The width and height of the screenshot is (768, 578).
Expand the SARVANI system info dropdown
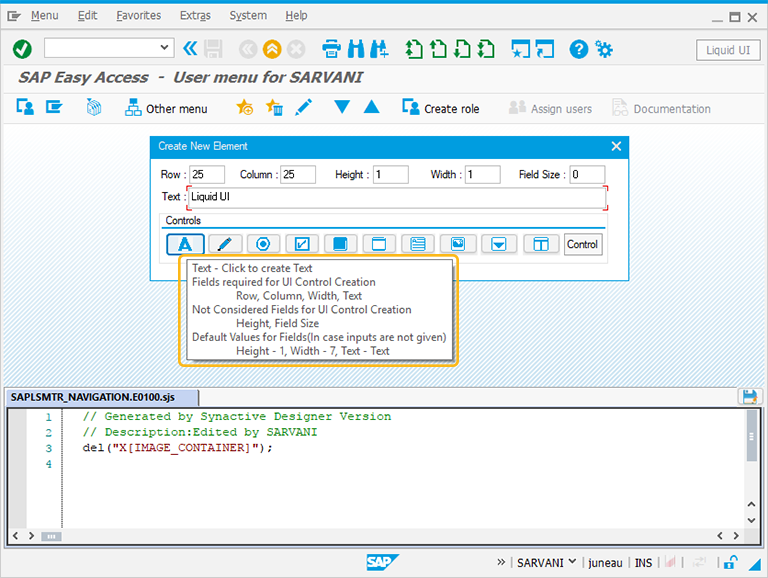coord(572,561)
